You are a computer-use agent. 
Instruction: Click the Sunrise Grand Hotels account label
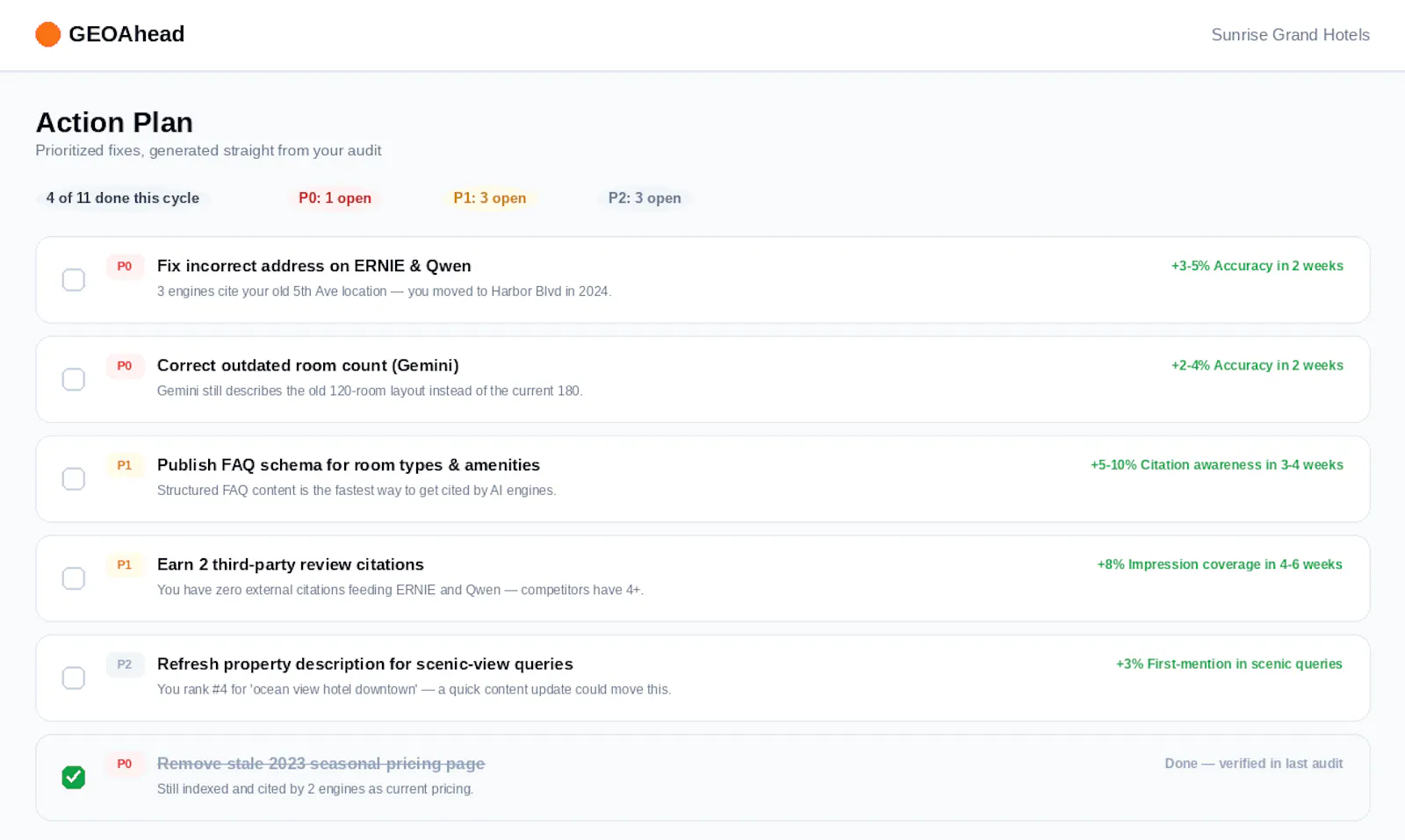click(x=1290, y=35)
